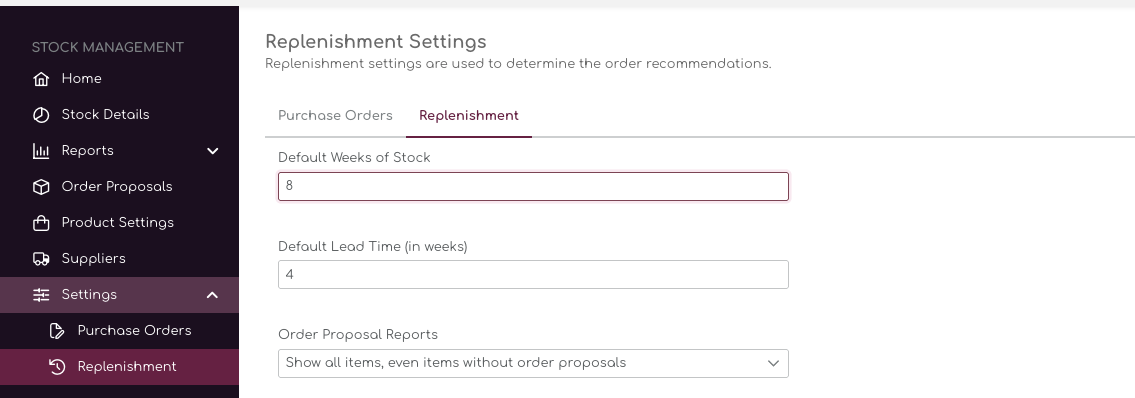Open the Order Proposal Reports dropdown
The width and height of the screenshot is (1135, 398).
[x=533, y=363]
